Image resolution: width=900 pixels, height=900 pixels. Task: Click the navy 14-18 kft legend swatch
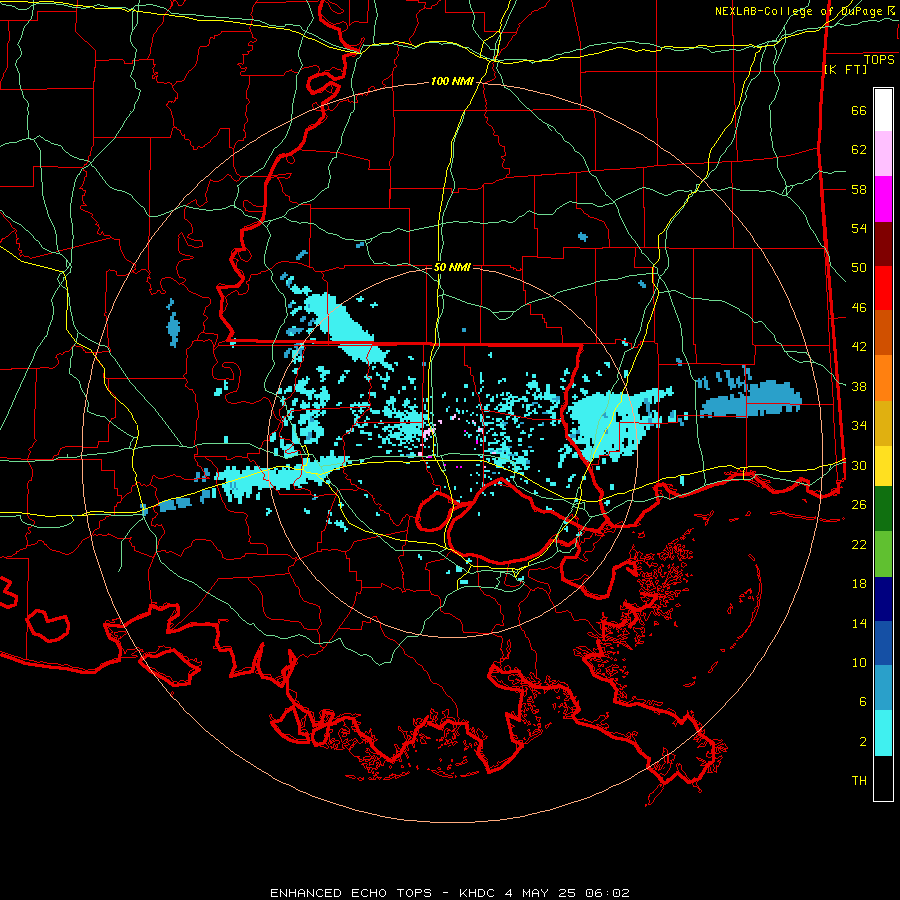tap(883, 599)
